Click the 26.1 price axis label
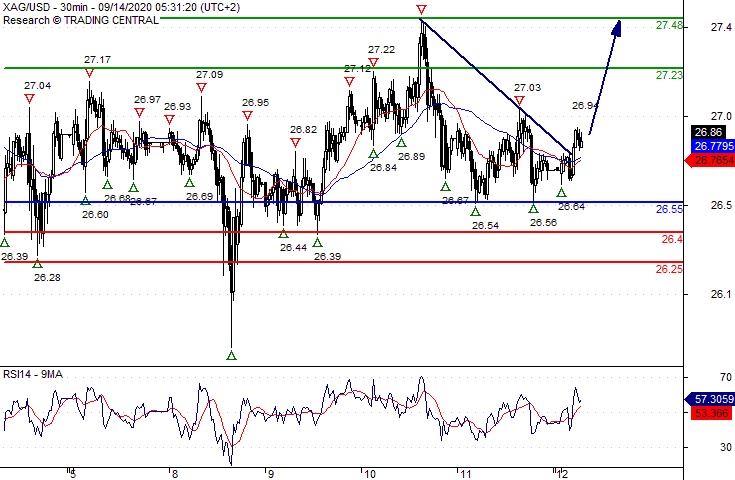735x480 pixels. click(721, 294)
